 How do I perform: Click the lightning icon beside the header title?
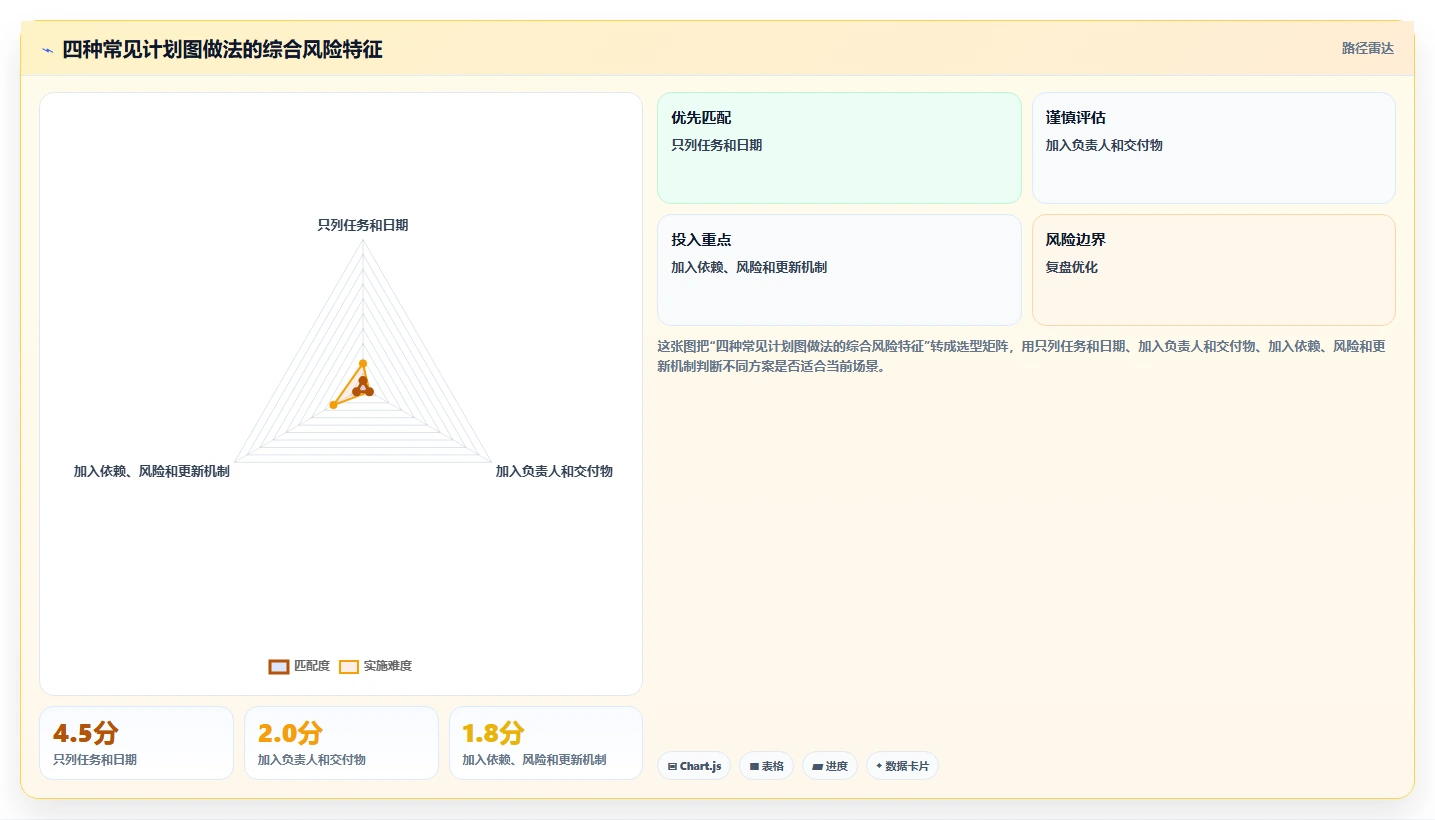click(47, 50)
